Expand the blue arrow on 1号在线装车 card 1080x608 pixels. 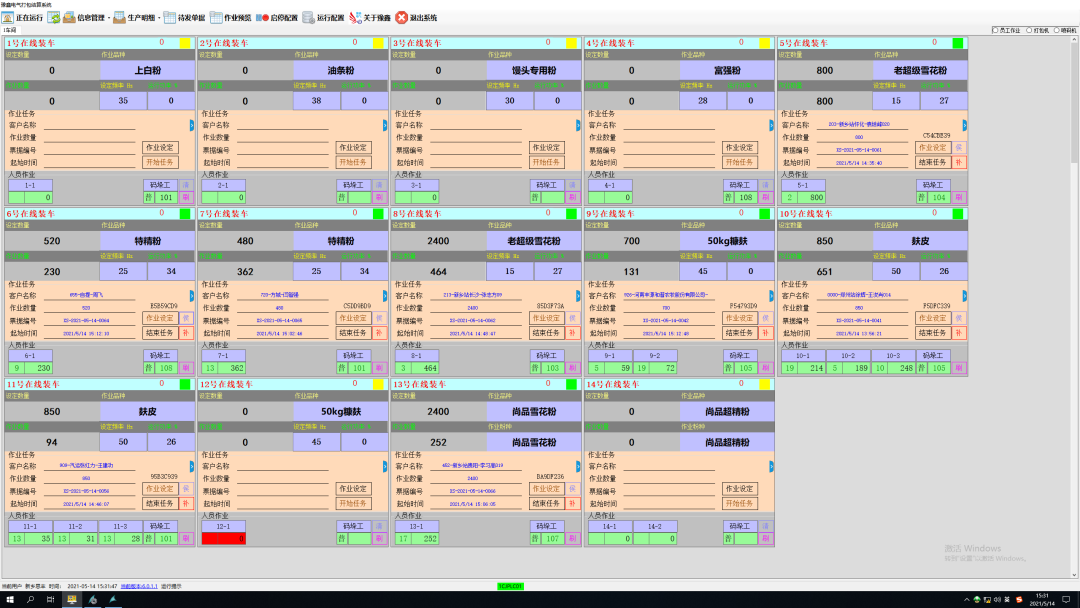191,125
